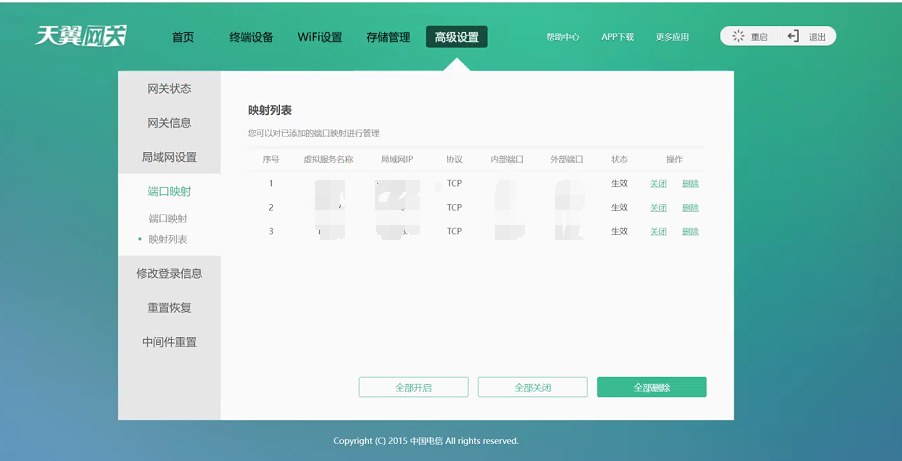Click green 全部删除 button
The image size is (902, 461).
point(651,387)
